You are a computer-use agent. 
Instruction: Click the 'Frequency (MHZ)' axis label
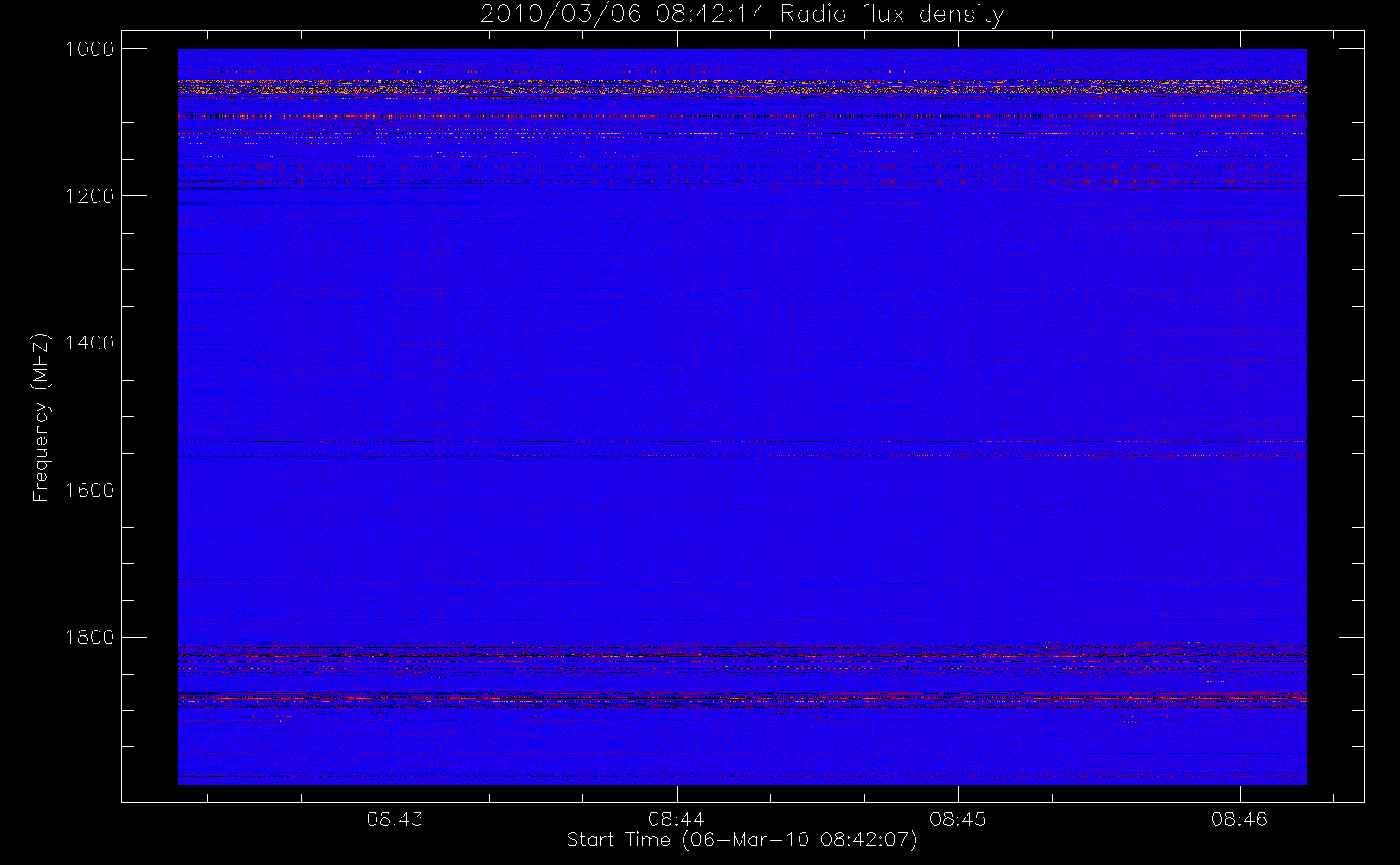pos(41,417)
